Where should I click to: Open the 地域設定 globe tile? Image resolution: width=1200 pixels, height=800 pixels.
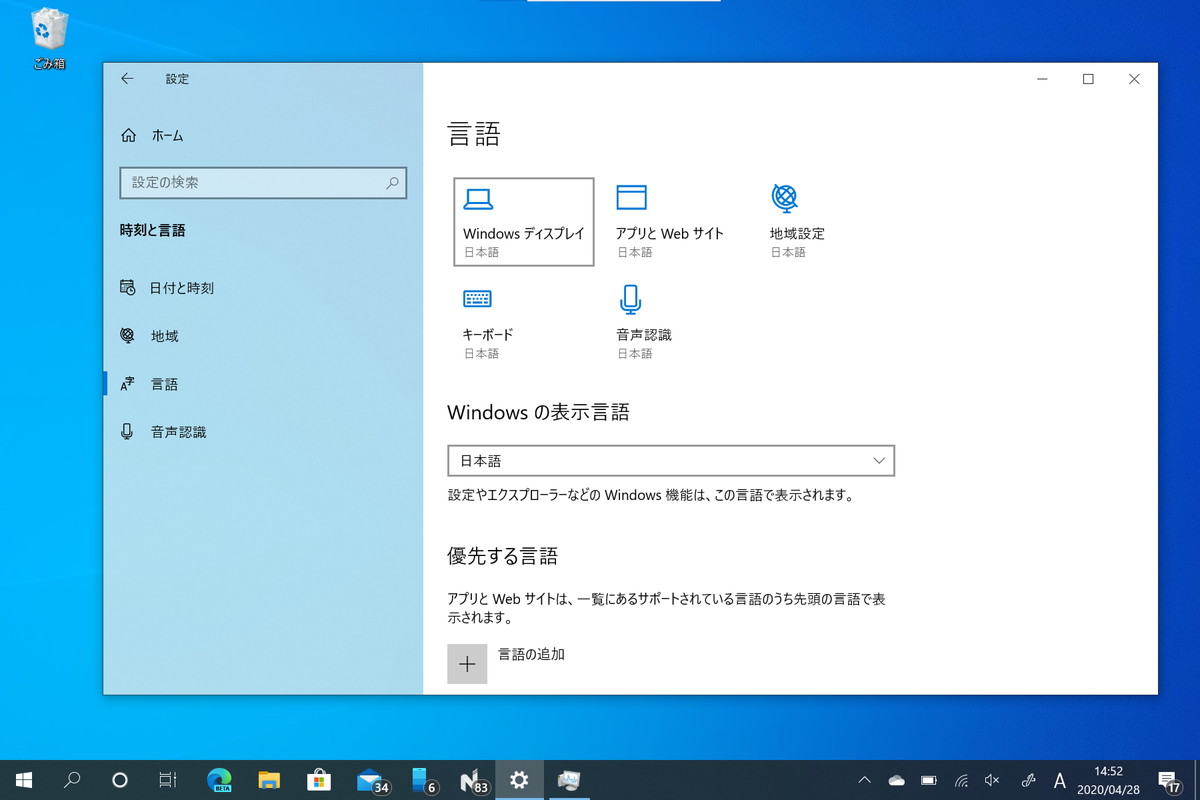(x=797, y=222)
